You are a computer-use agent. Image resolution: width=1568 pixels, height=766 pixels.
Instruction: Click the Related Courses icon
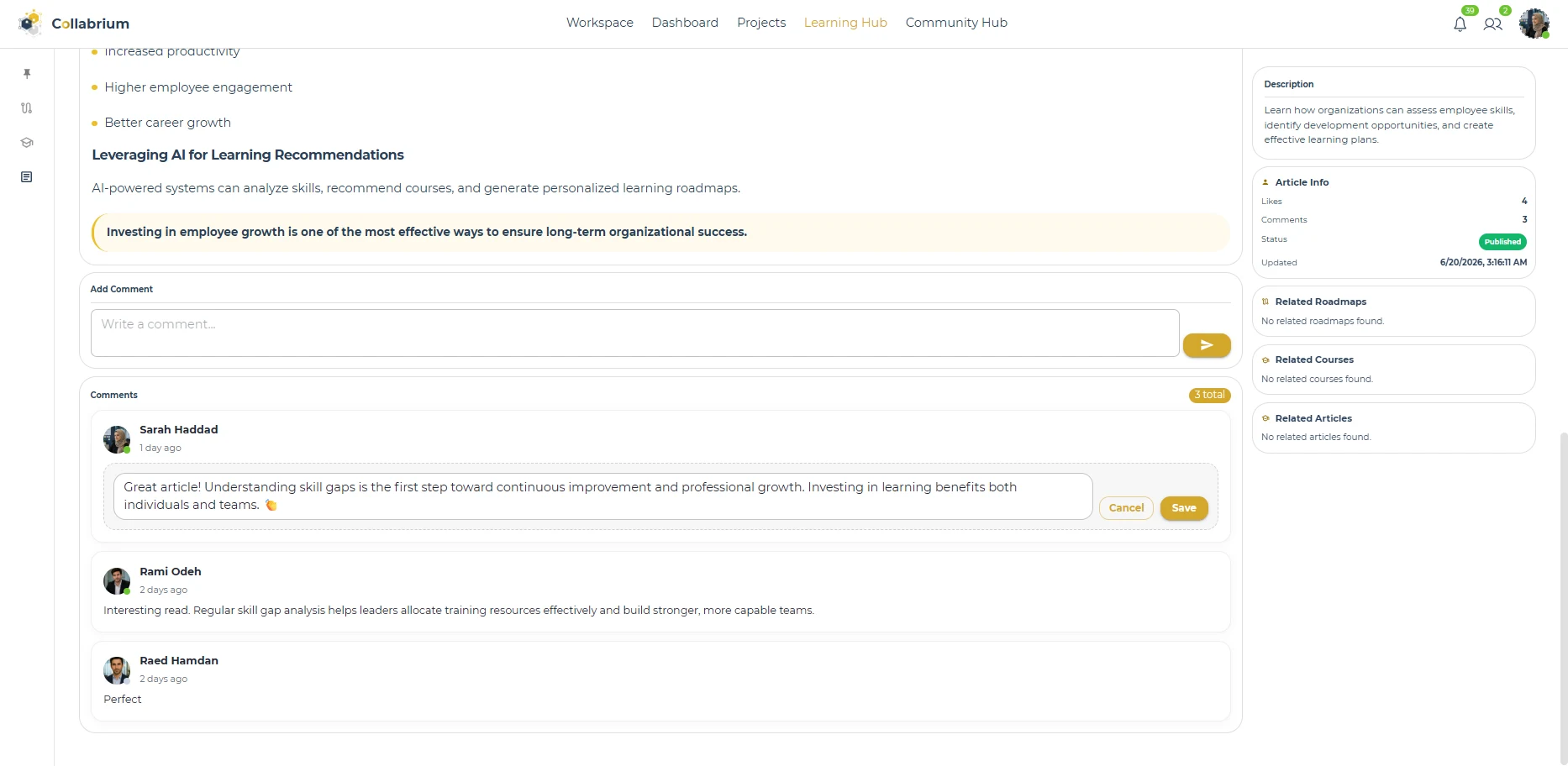click(x=1265, y=359)
